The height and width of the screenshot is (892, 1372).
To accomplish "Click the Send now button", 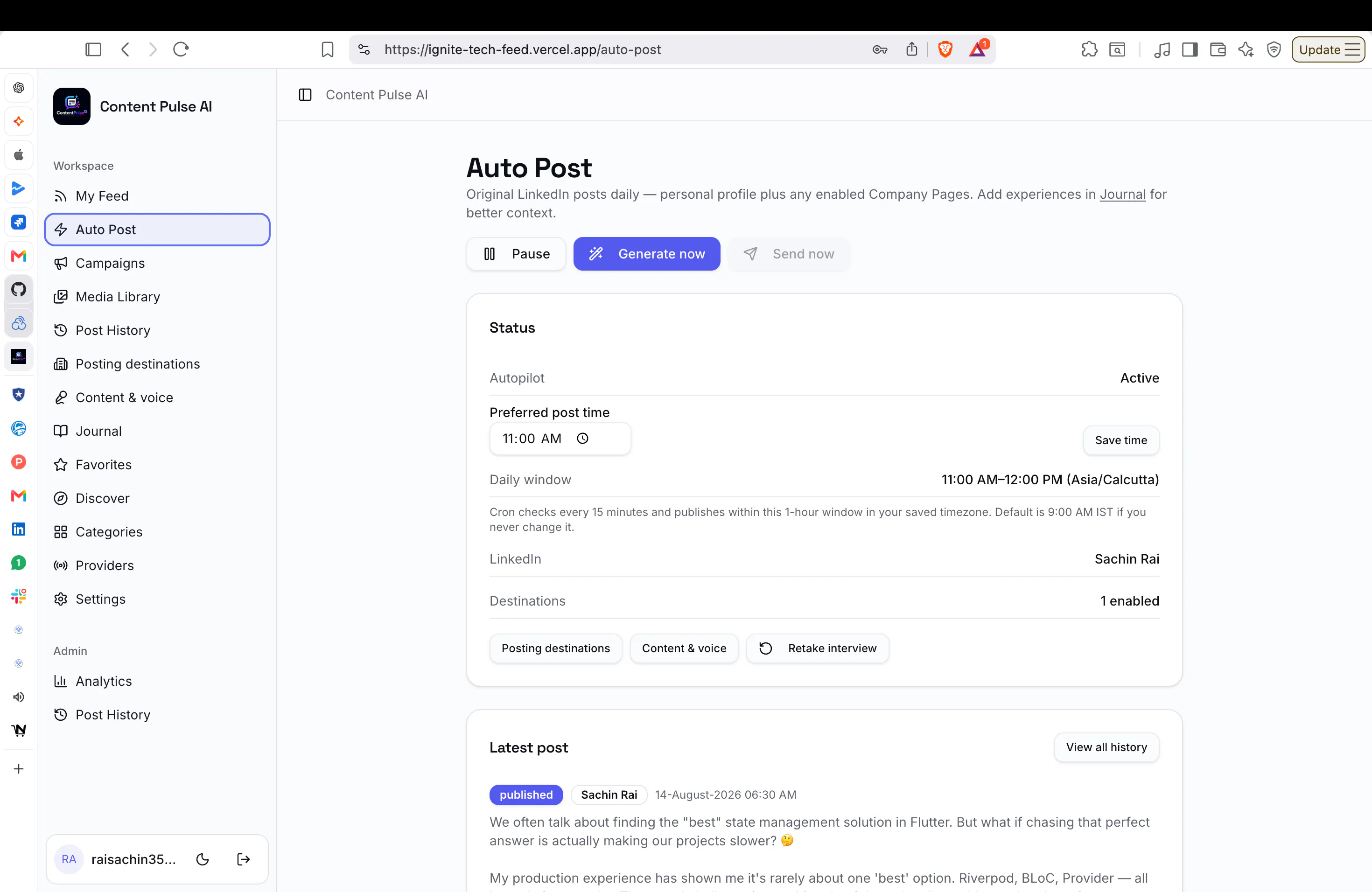I will [x=789, y=253].
